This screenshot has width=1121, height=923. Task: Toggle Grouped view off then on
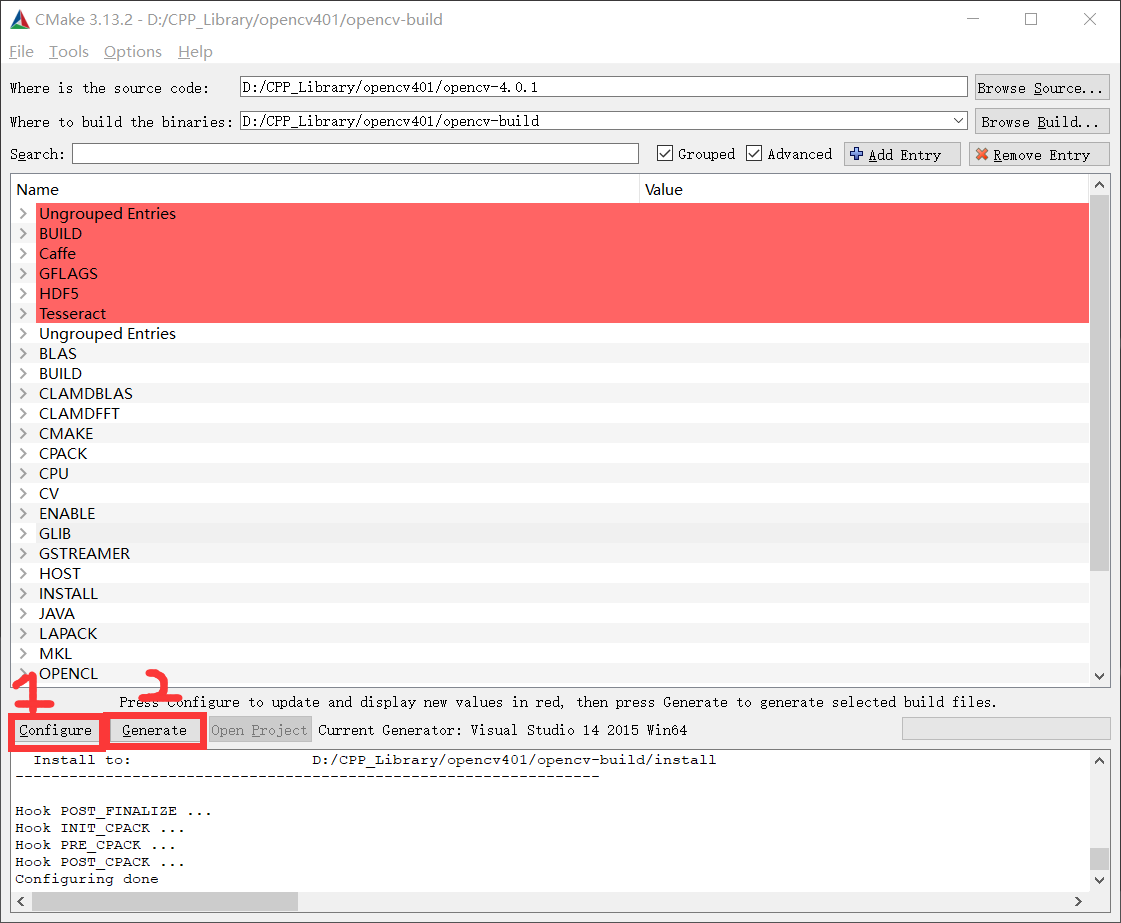coord(664,154)
